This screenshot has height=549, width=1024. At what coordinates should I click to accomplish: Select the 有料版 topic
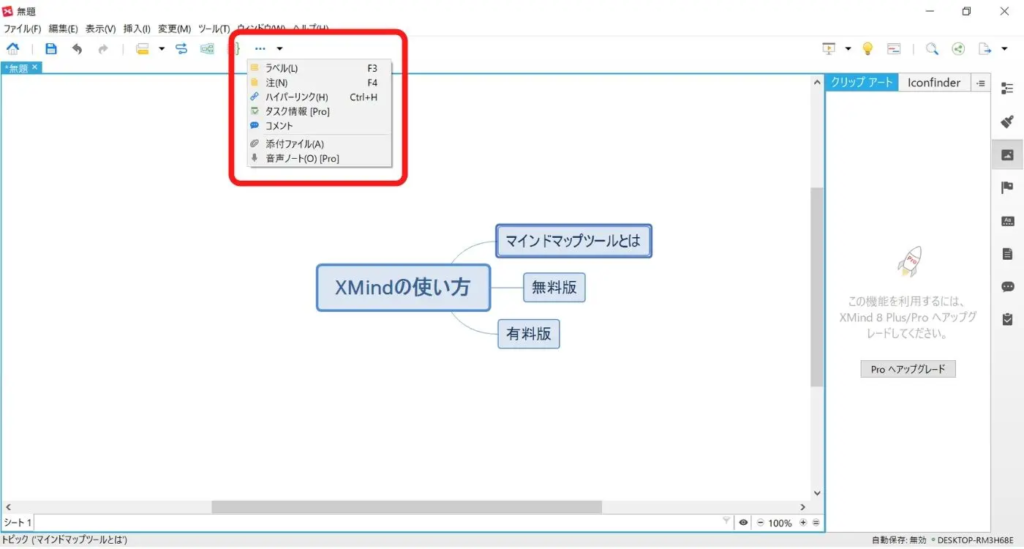click(x=528, y=334)
